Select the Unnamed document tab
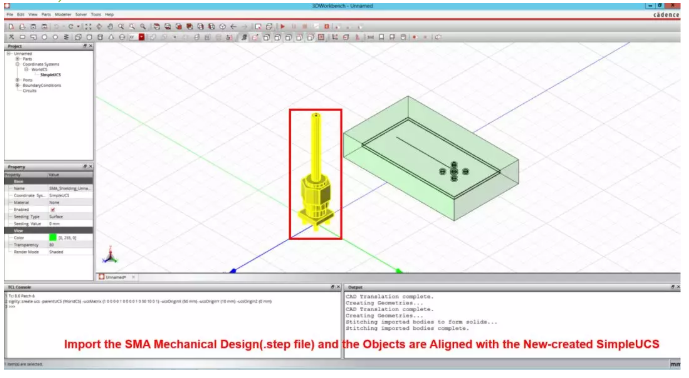The height and width of the screenshot is (378, 689). 116,277
